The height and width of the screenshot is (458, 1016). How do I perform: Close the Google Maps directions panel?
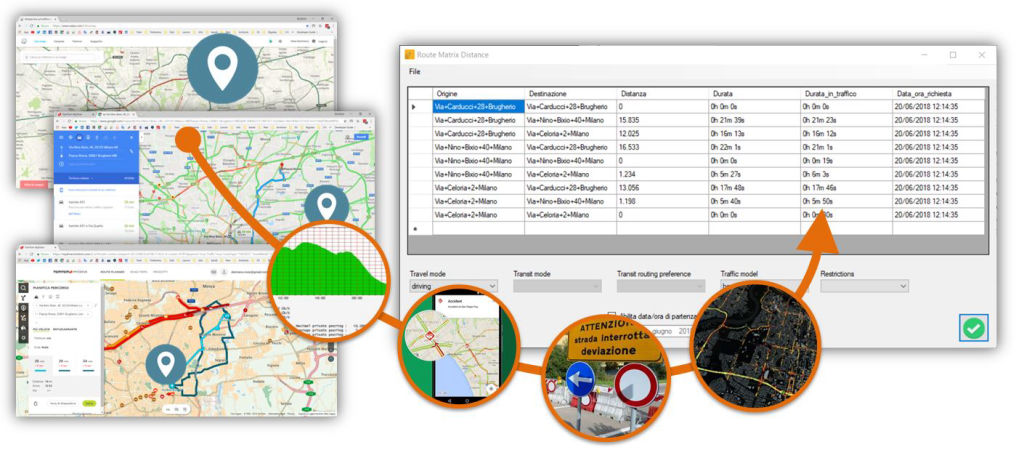click(x=132, y=137)
